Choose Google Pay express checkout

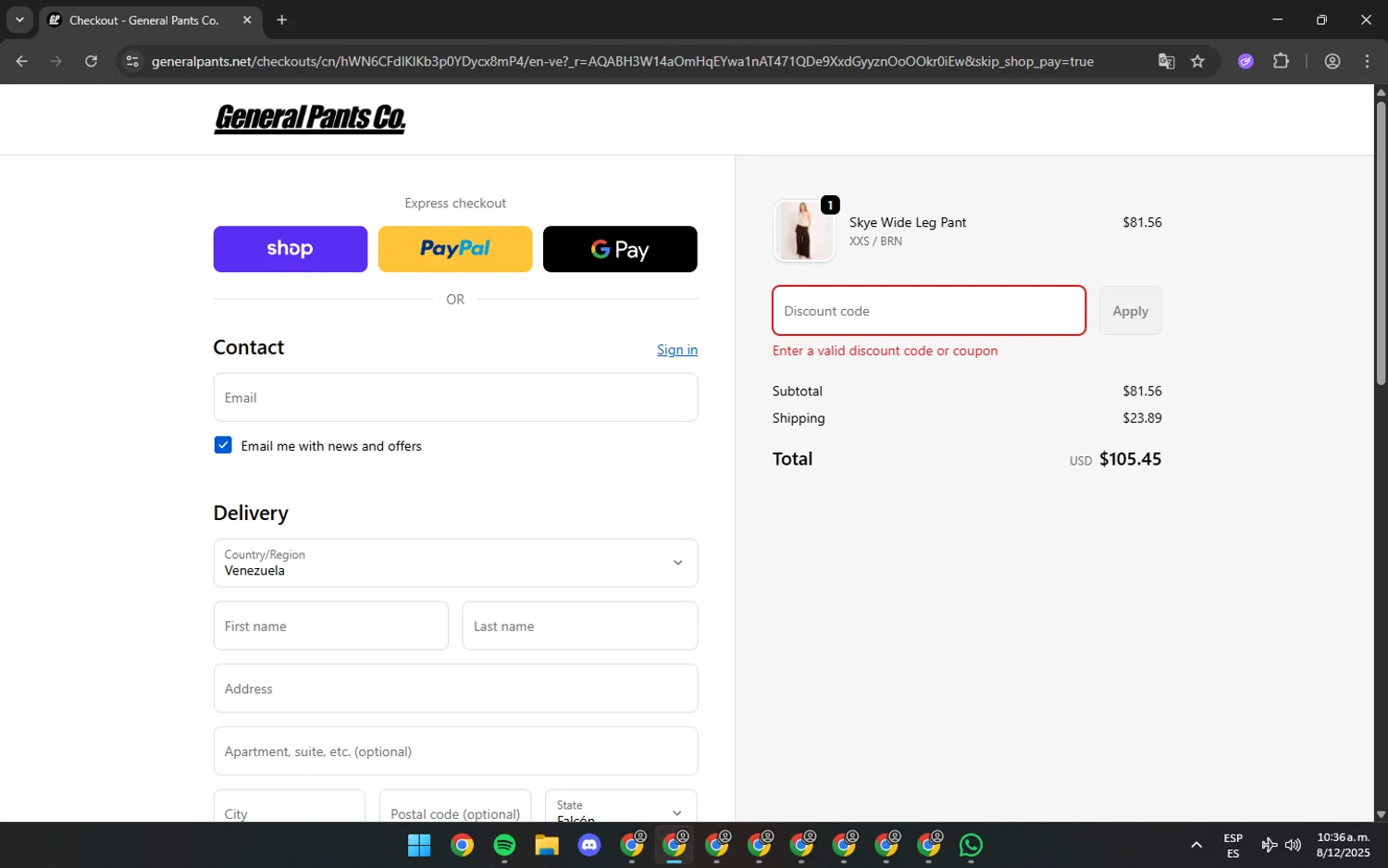620,249
